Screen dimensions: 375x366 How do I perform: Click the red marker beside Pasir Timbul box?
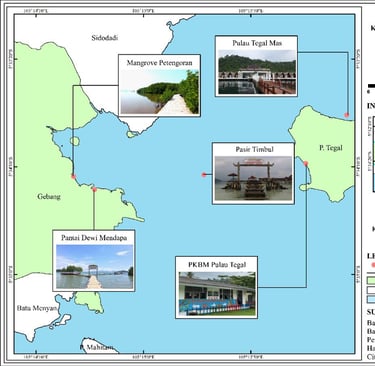pos(204,175)
